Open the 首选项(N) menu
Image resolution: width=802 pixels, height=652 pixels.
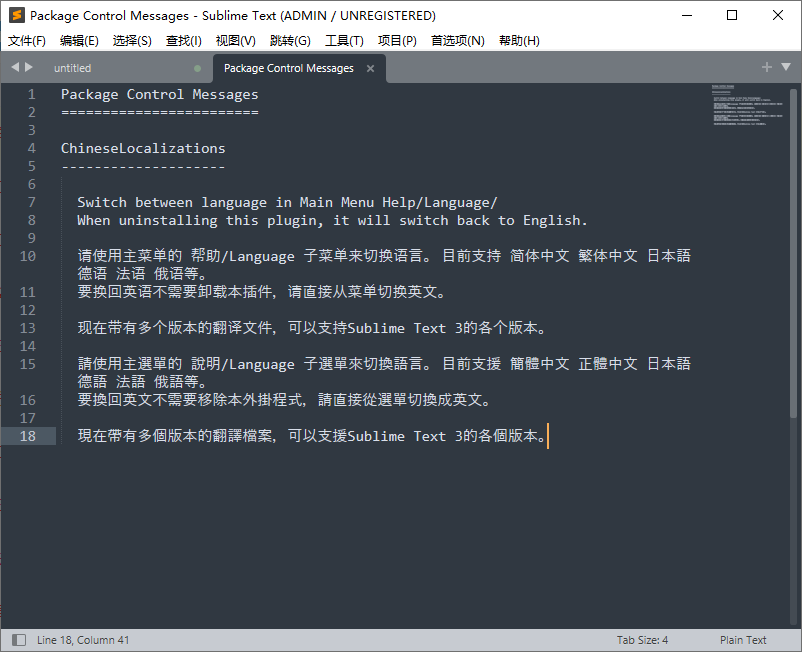[458, 40]
